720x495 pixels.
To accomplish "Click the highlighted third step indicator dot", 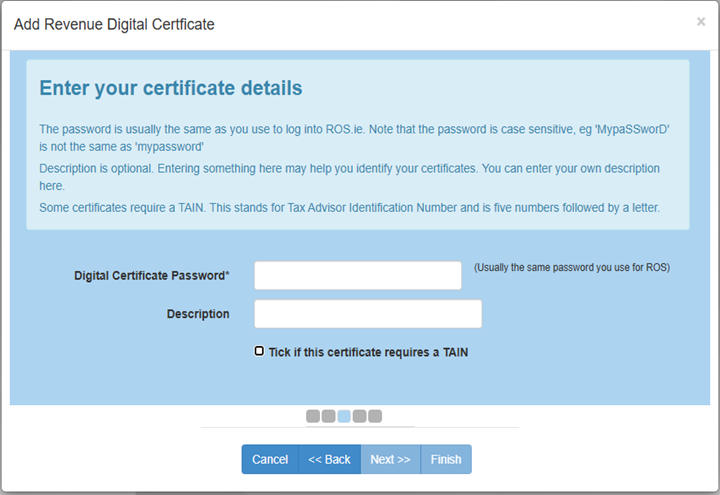I will (344, 416).
